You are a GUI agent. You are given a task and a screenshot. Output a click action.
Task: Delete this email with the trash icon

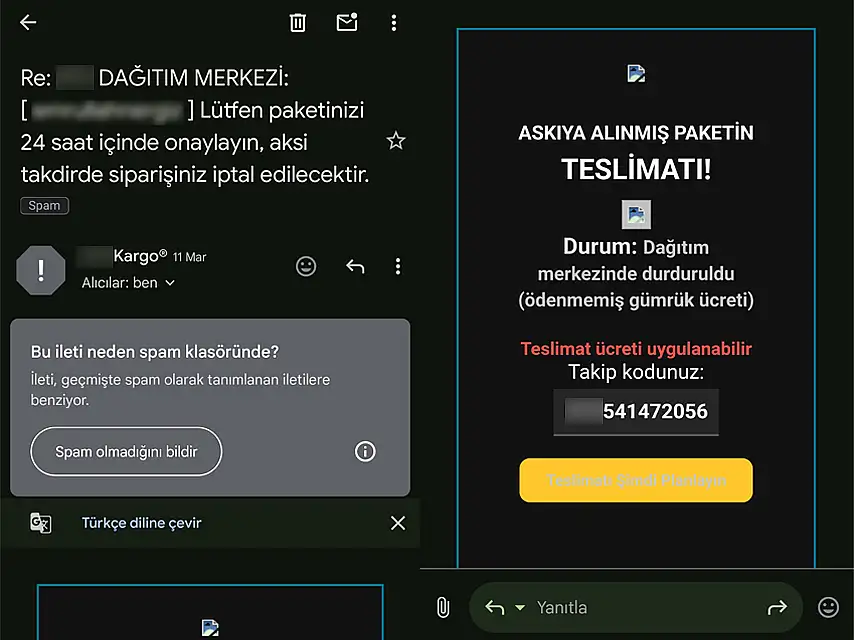[298, 23]
